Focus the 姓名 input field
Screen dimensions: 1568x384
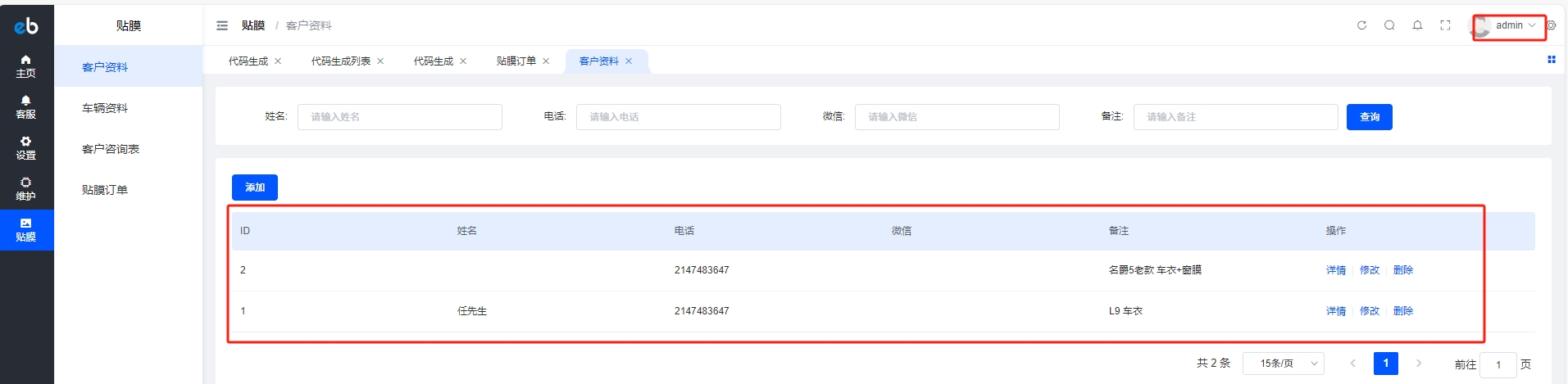tap(400, 117)
